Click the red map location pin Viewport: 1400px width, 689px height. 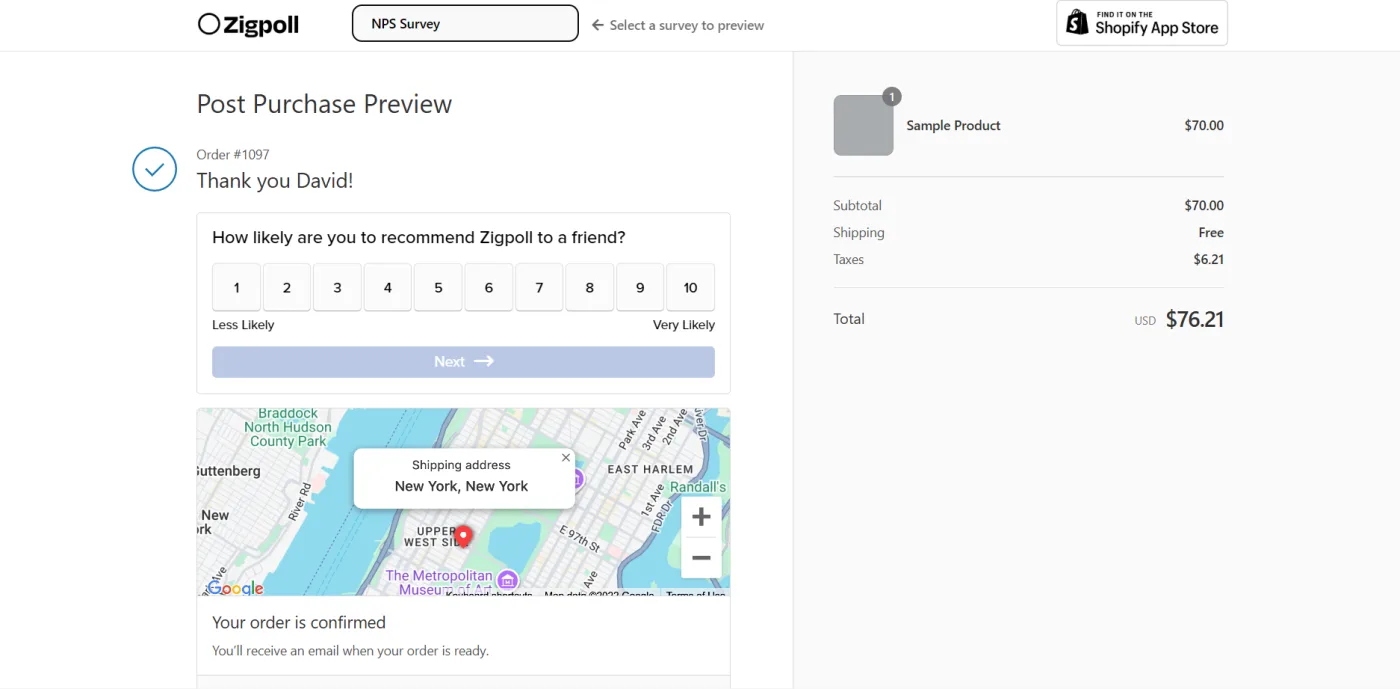(463, 535)
